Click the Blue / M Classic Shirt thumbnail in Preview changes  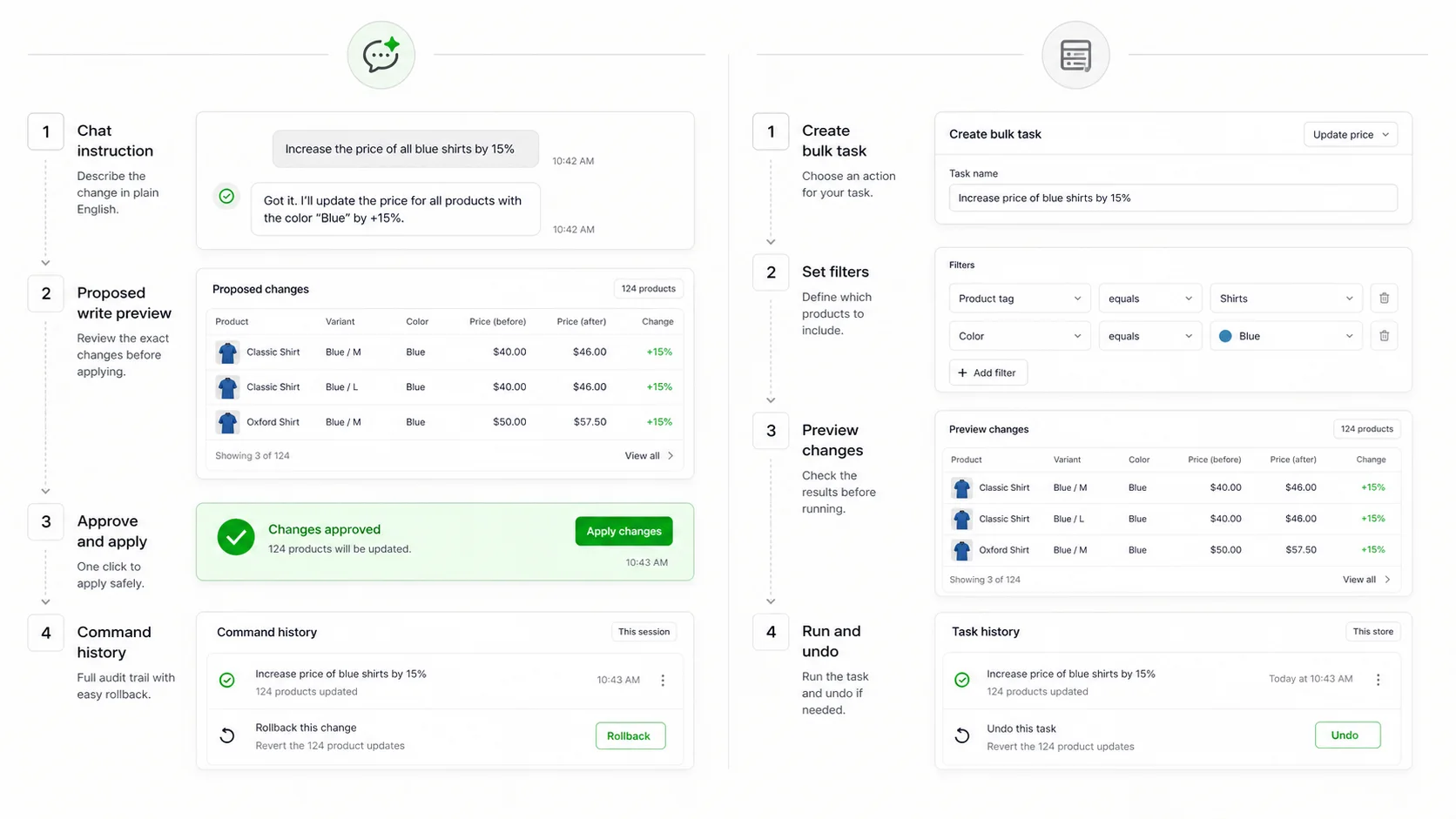pos(961,488)
